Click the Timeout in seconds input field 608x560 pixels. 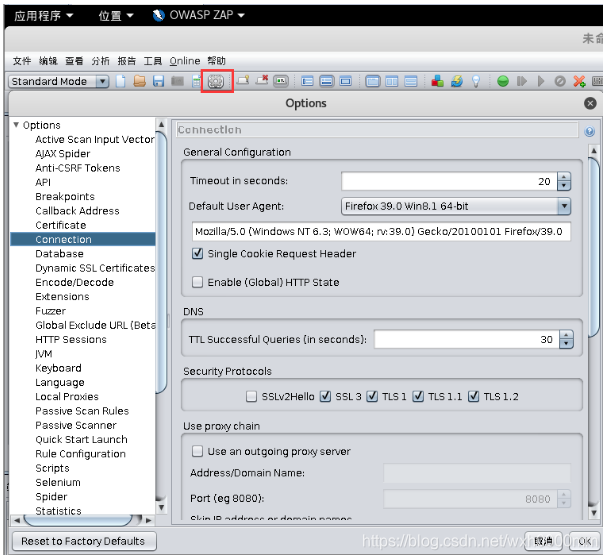tap(449, 181)
